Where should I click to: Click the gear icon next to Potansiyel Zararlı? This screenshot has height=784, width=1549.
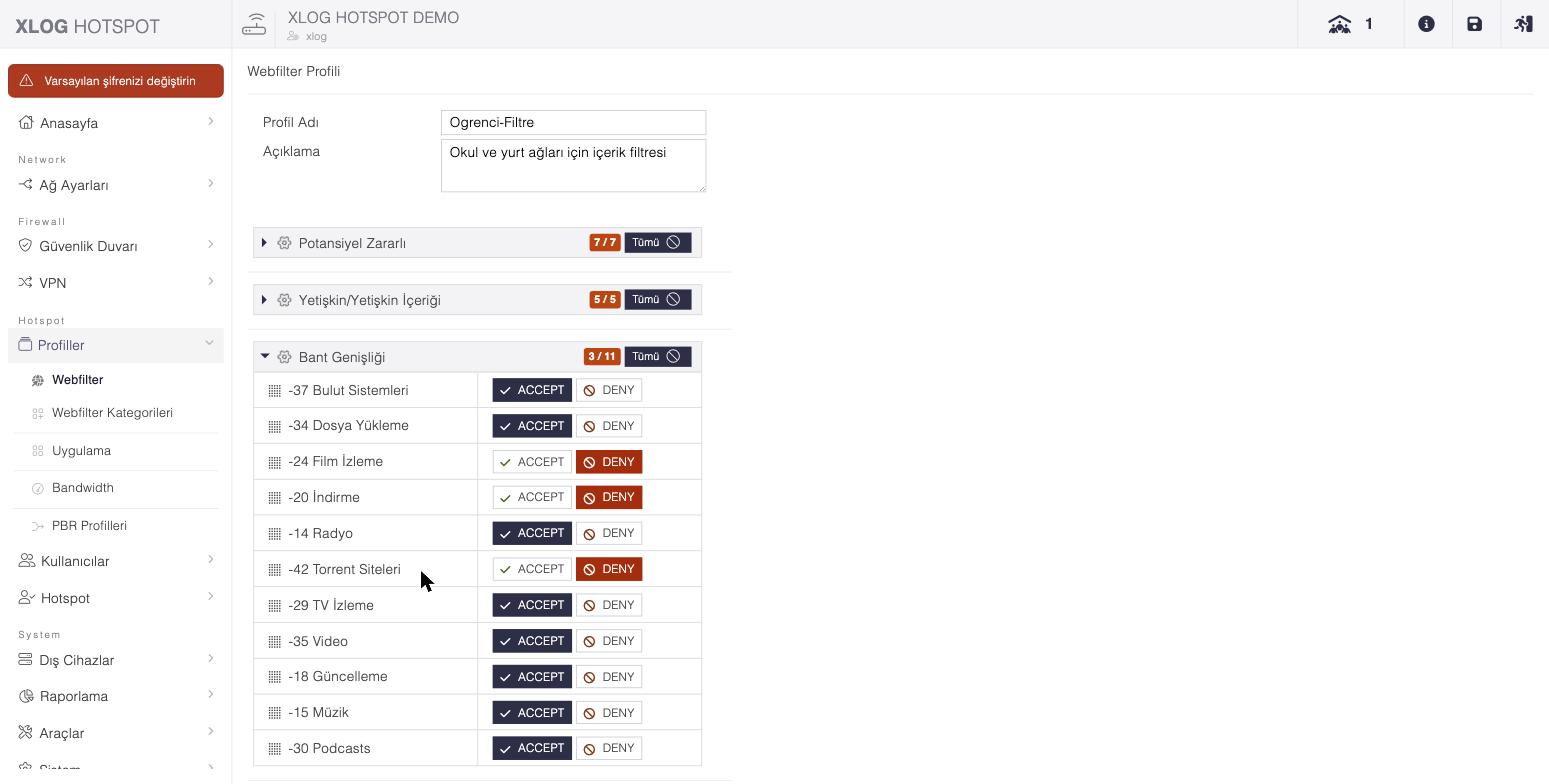click(284, 243)
